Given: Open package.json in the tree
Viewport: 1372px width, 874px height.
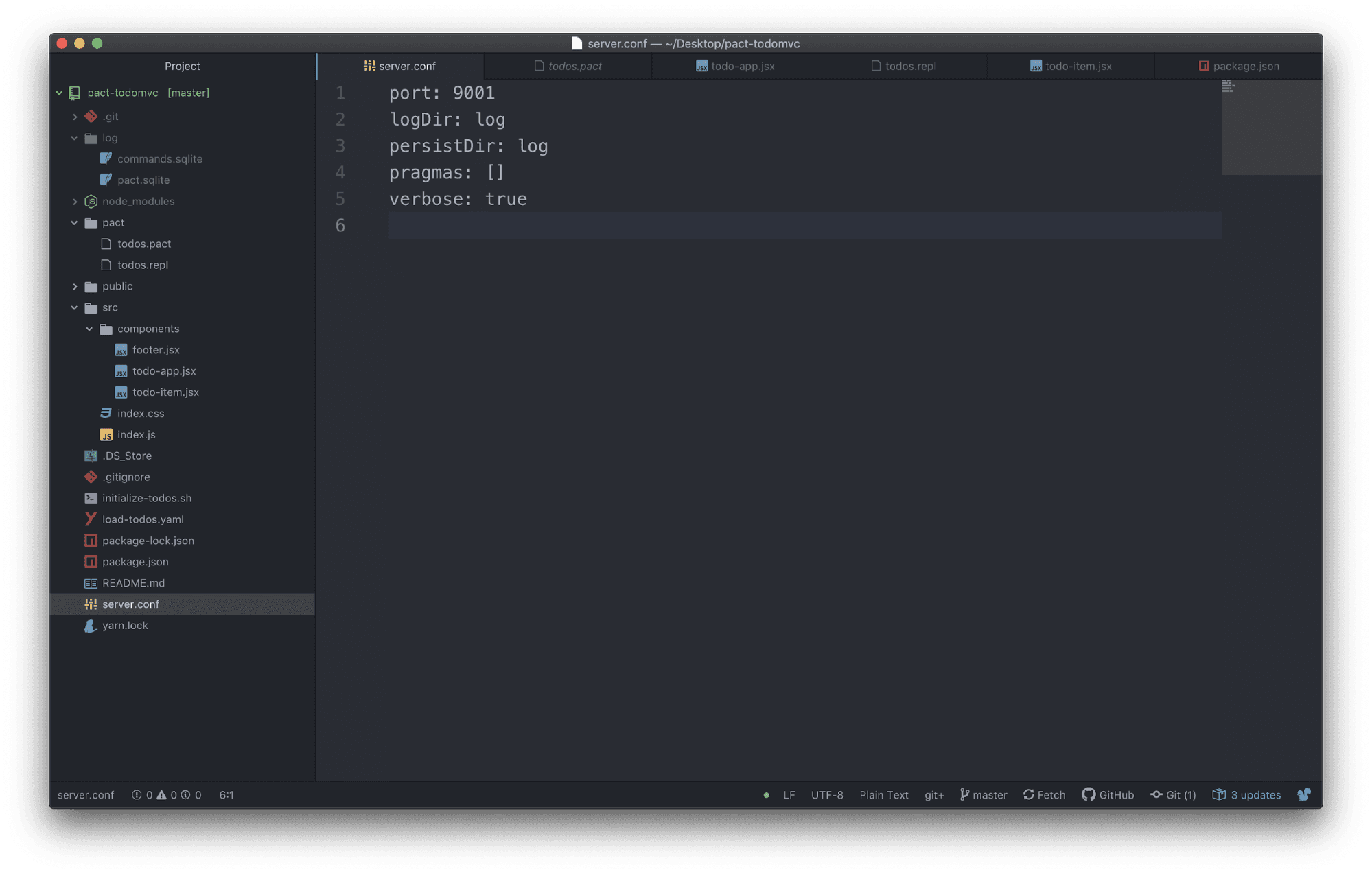Looking at the screenshot, I should pos(135,562).
